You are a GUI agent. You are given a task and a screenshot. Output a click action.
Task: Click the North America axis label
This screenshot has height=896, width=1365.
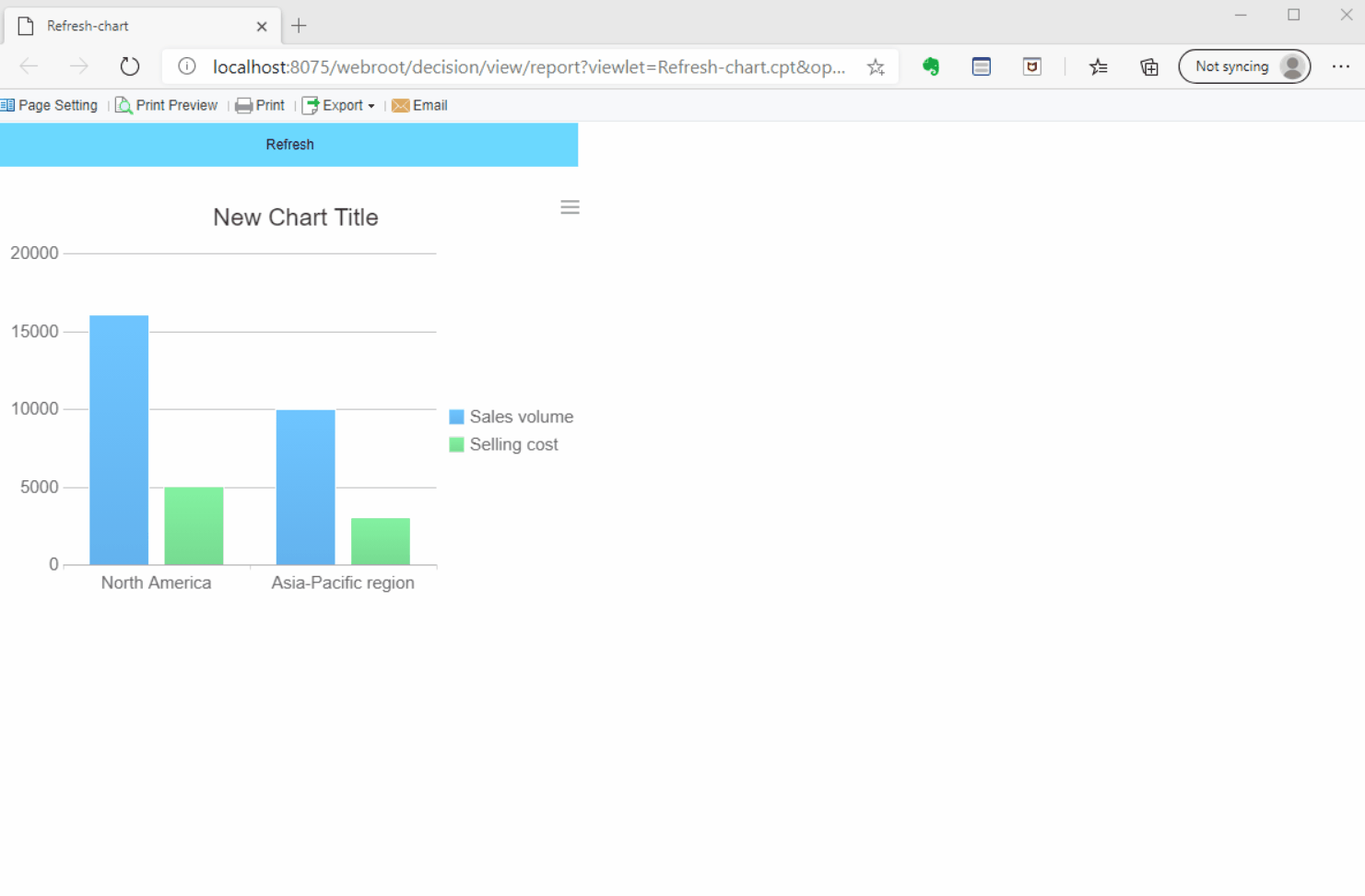(156, 583)
